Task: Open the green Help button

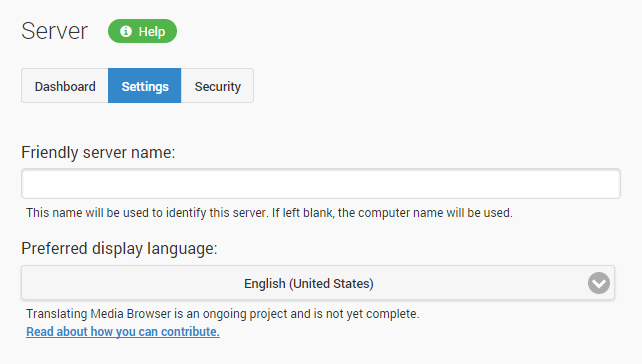Action: [142, 31]
